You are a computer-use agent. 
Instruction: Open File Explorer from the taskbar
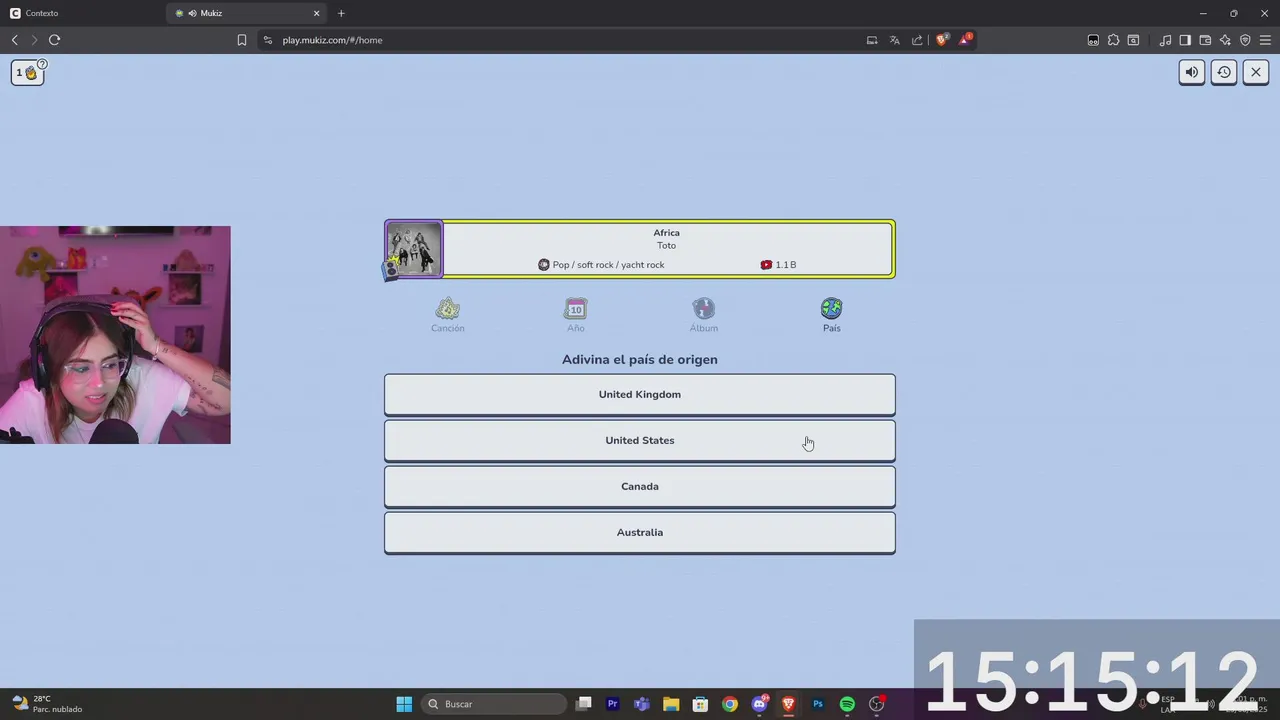(671, 704)
